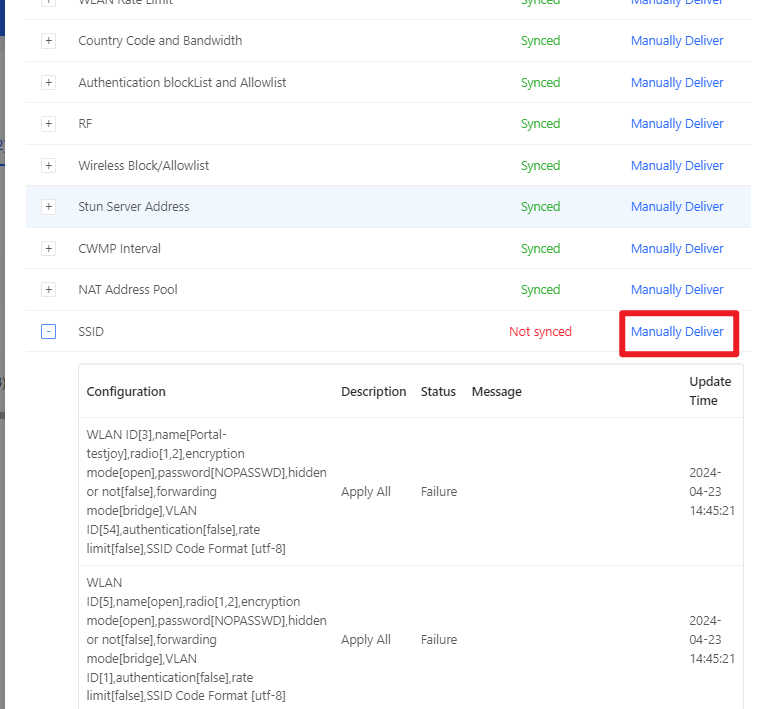Click the Update Time column header

(710, 391)
